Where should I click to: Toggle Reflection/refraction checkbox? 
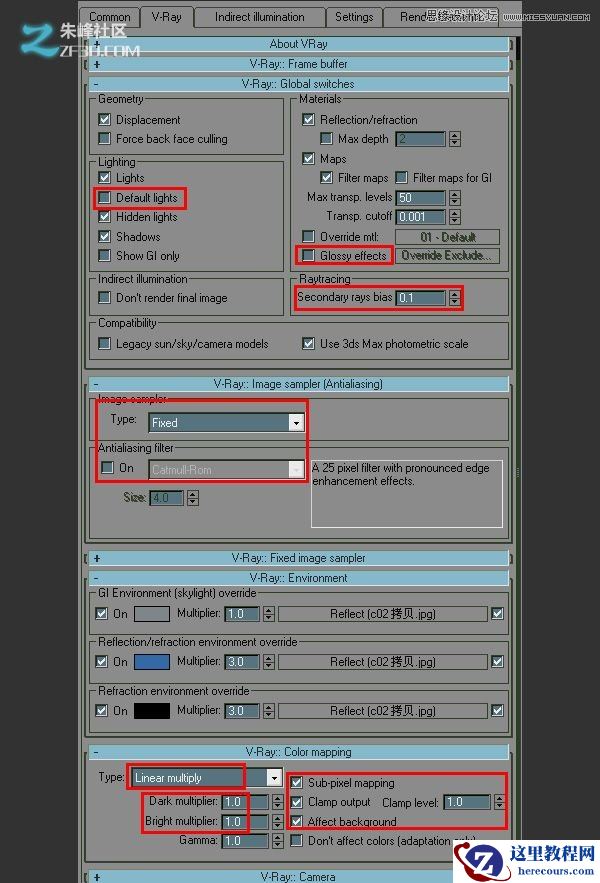pos(308,119)
